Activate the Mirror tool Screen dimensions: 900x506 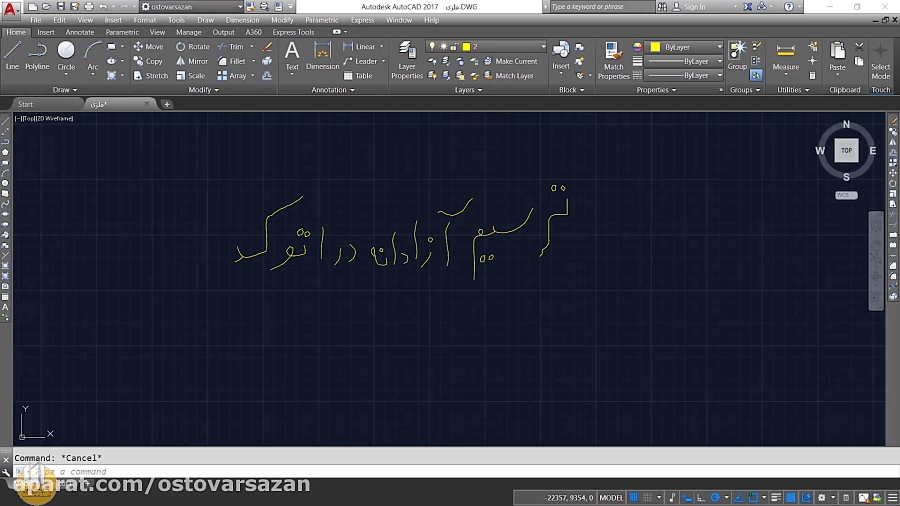pos(192,61)
